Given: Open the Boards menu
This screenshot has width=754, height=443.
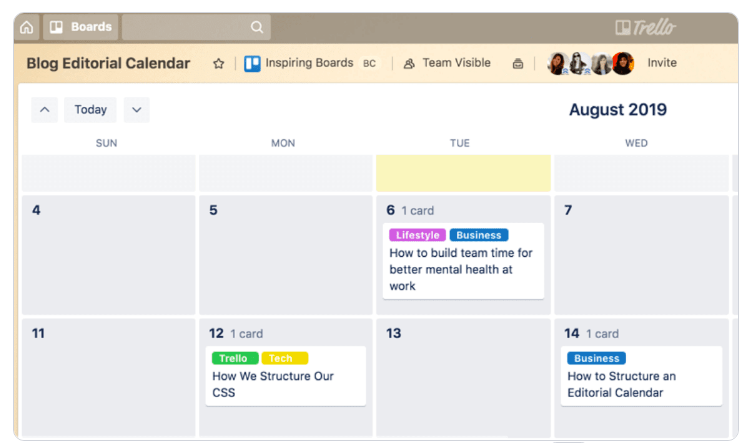Looking at the screenshot, I should pos(81,27).
